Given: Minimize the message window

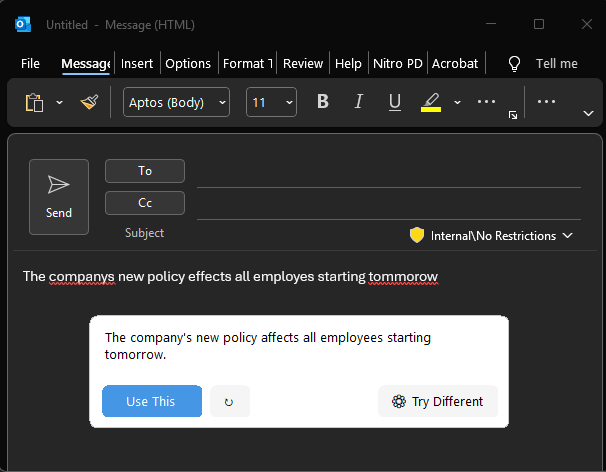Looking at the screenshot, I should pos(491,24).
